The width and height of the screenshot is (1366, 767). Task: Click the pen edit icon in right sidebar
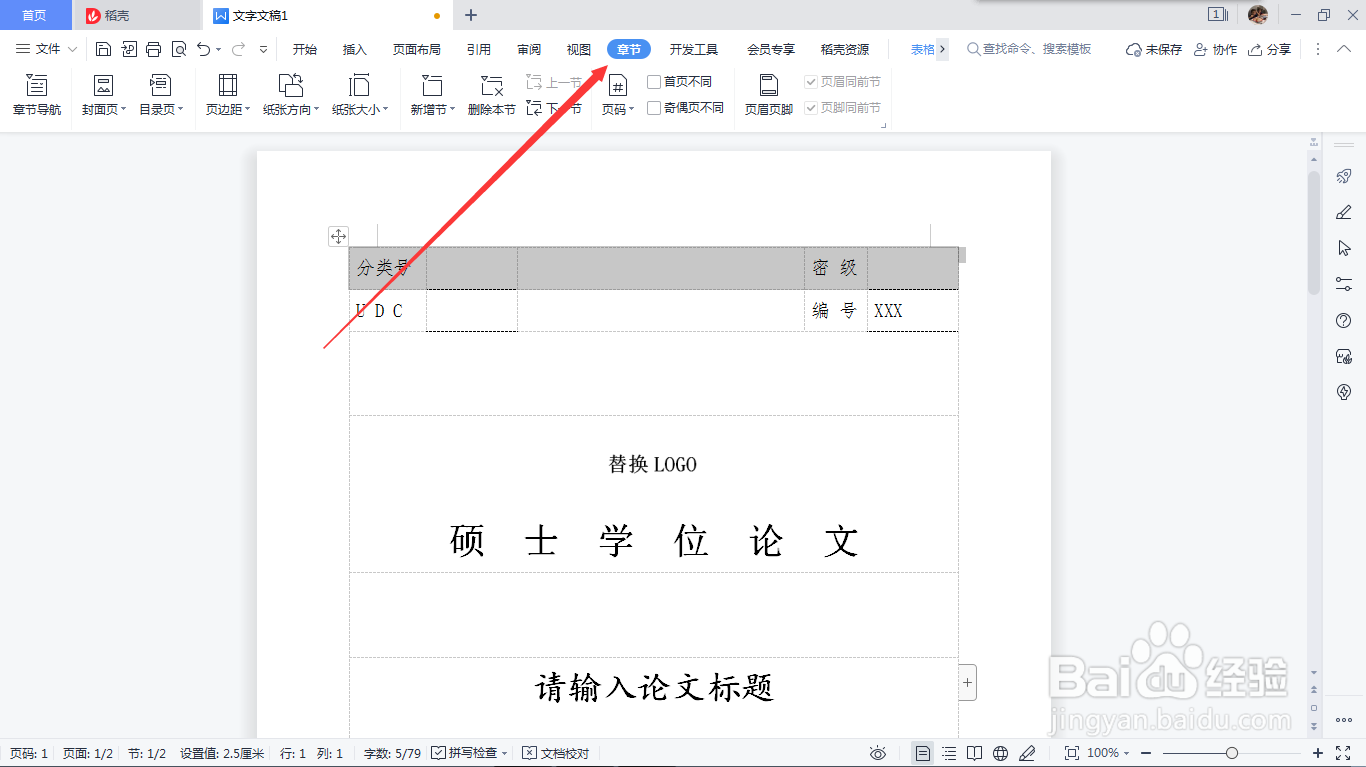pyautogui.click(x=1344, y=212)
